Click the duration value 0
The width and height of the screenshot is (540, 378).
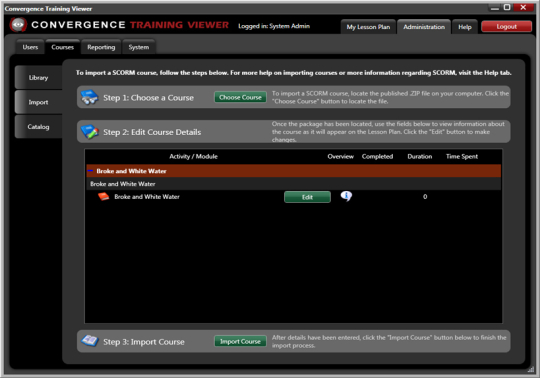(x=425, y=197)
